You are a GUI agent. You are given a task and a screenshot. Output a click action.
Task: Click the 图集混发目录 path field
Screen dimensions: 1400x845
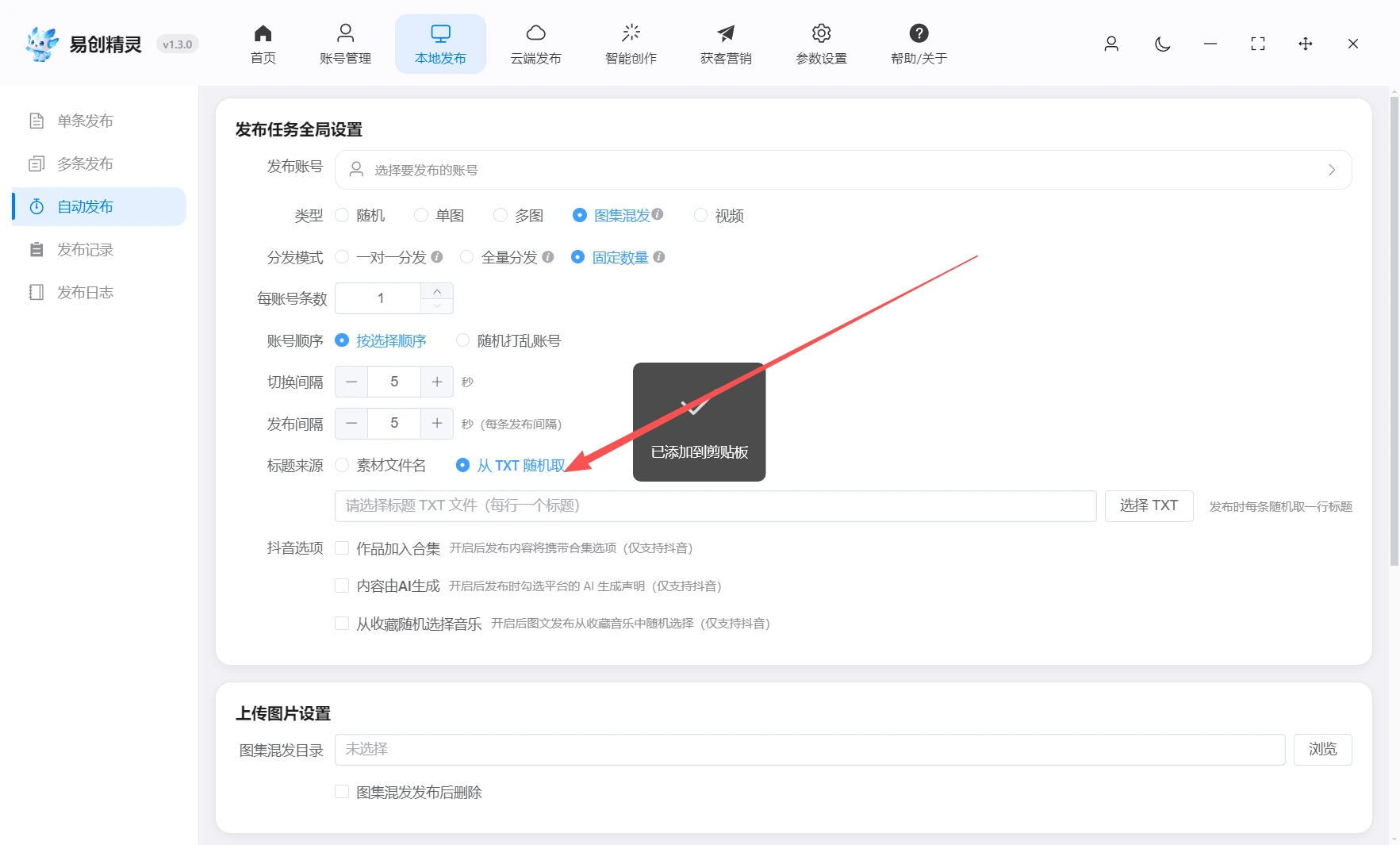coord(810,750)
